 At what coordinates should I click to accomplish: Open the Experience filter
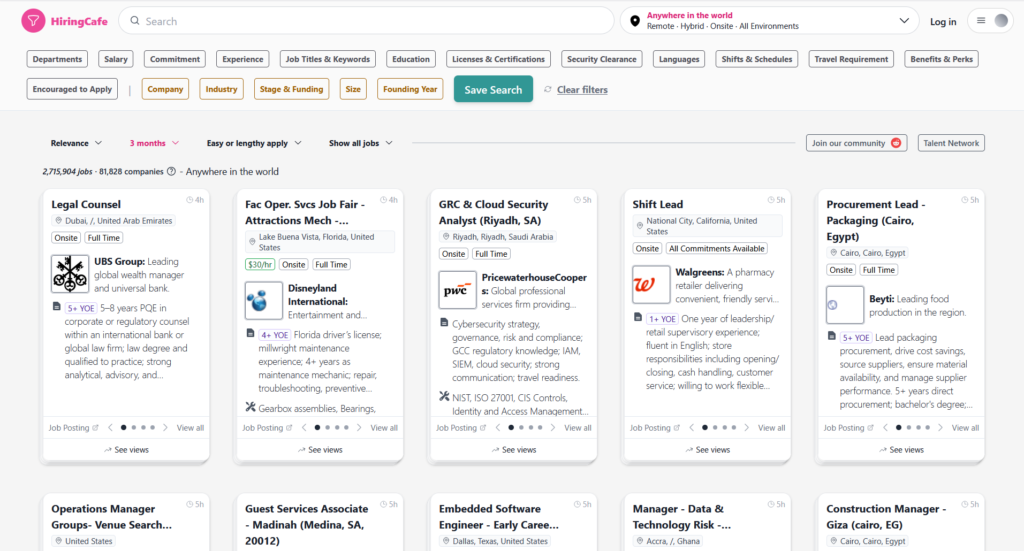click(242, 59)
